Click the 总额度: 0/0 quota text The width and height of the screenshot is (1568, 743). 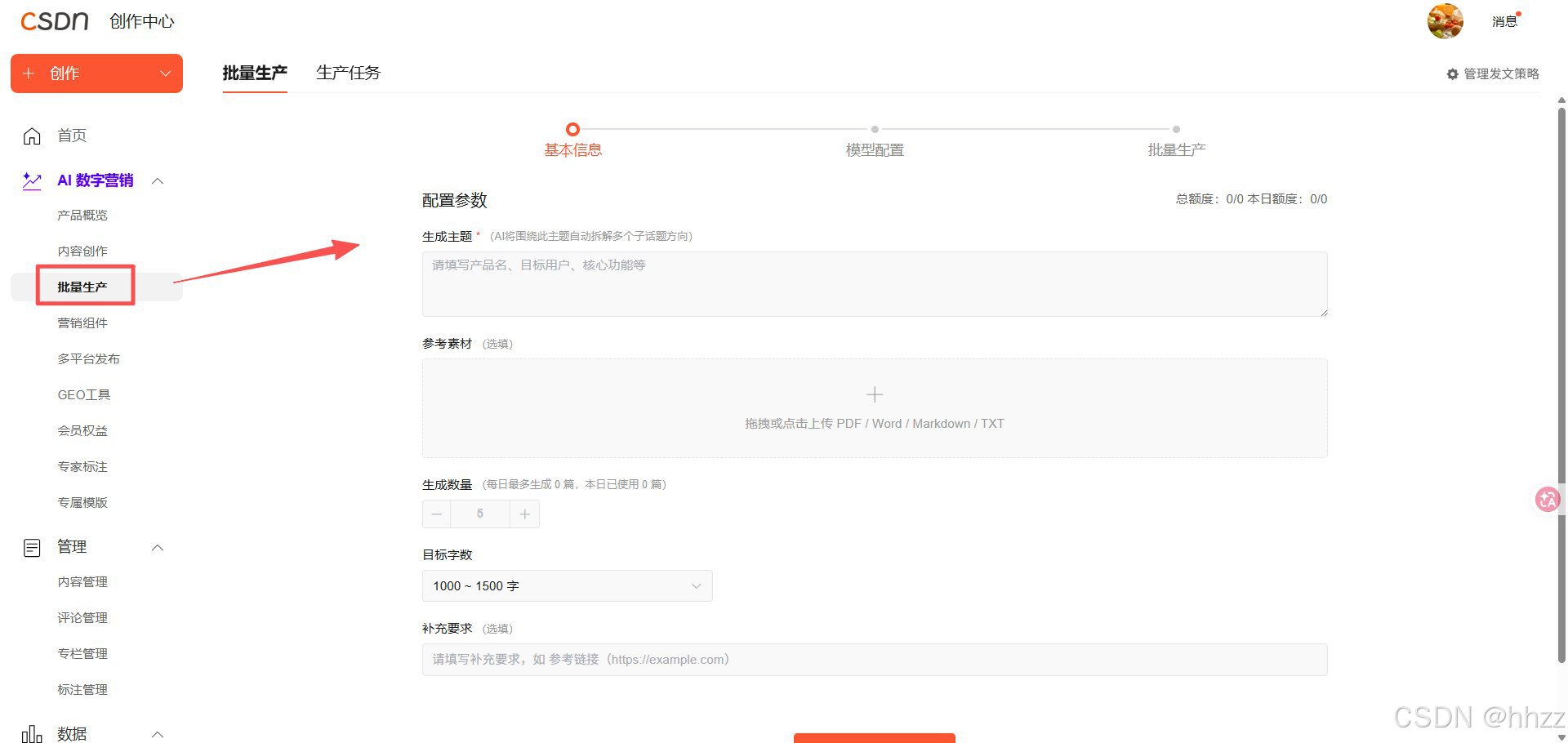coord(1209,199)
